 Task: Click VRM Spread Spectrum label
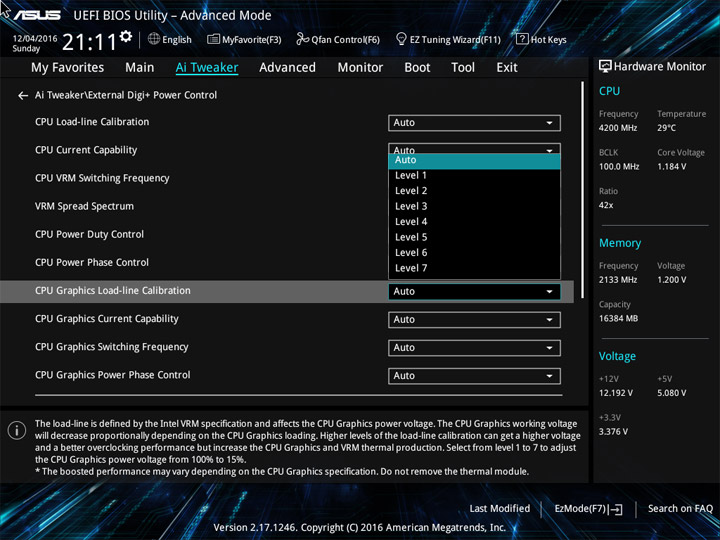coord(84,206)
